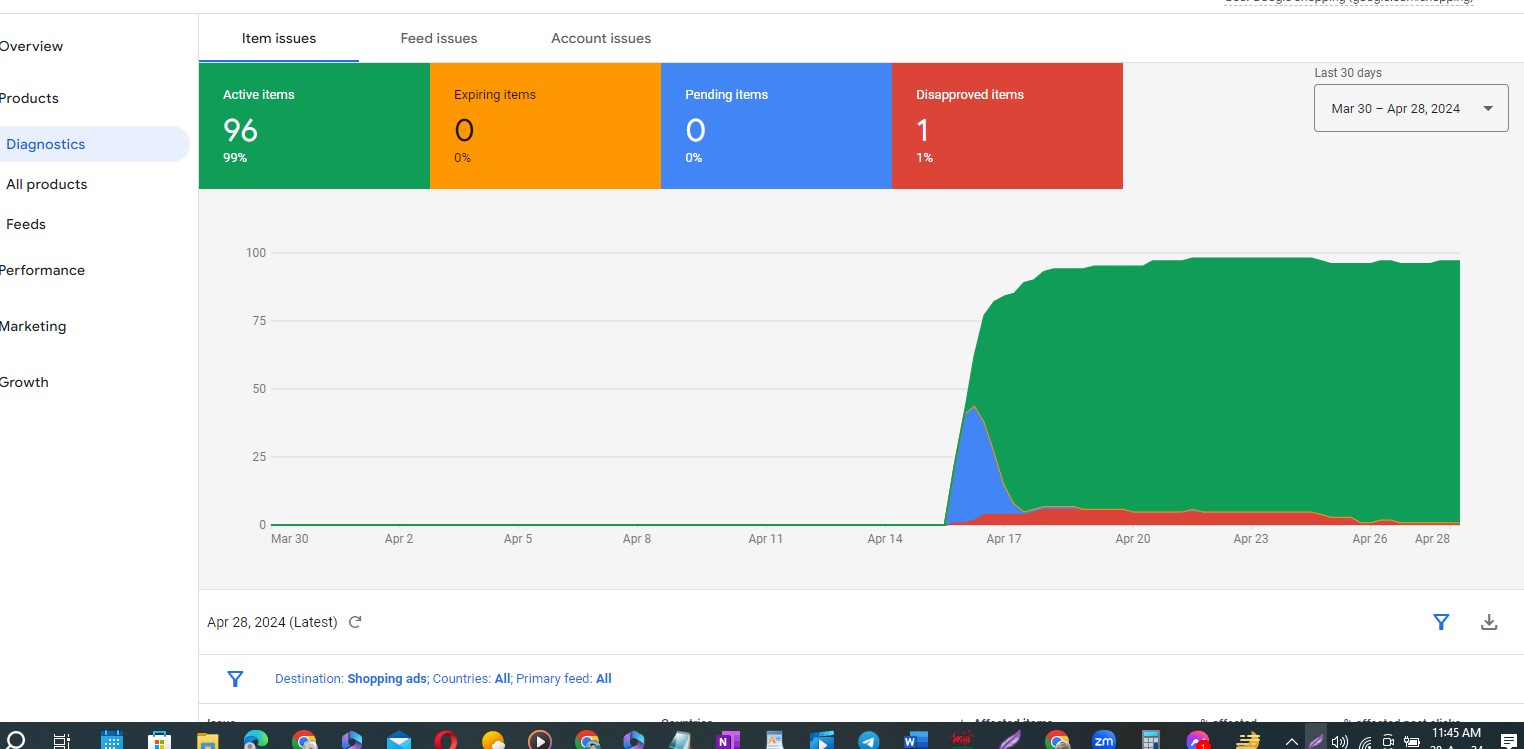Go to Feeds in the sidebar
The height and width of the screenshot is (749, 1524).
coord(26,224)
